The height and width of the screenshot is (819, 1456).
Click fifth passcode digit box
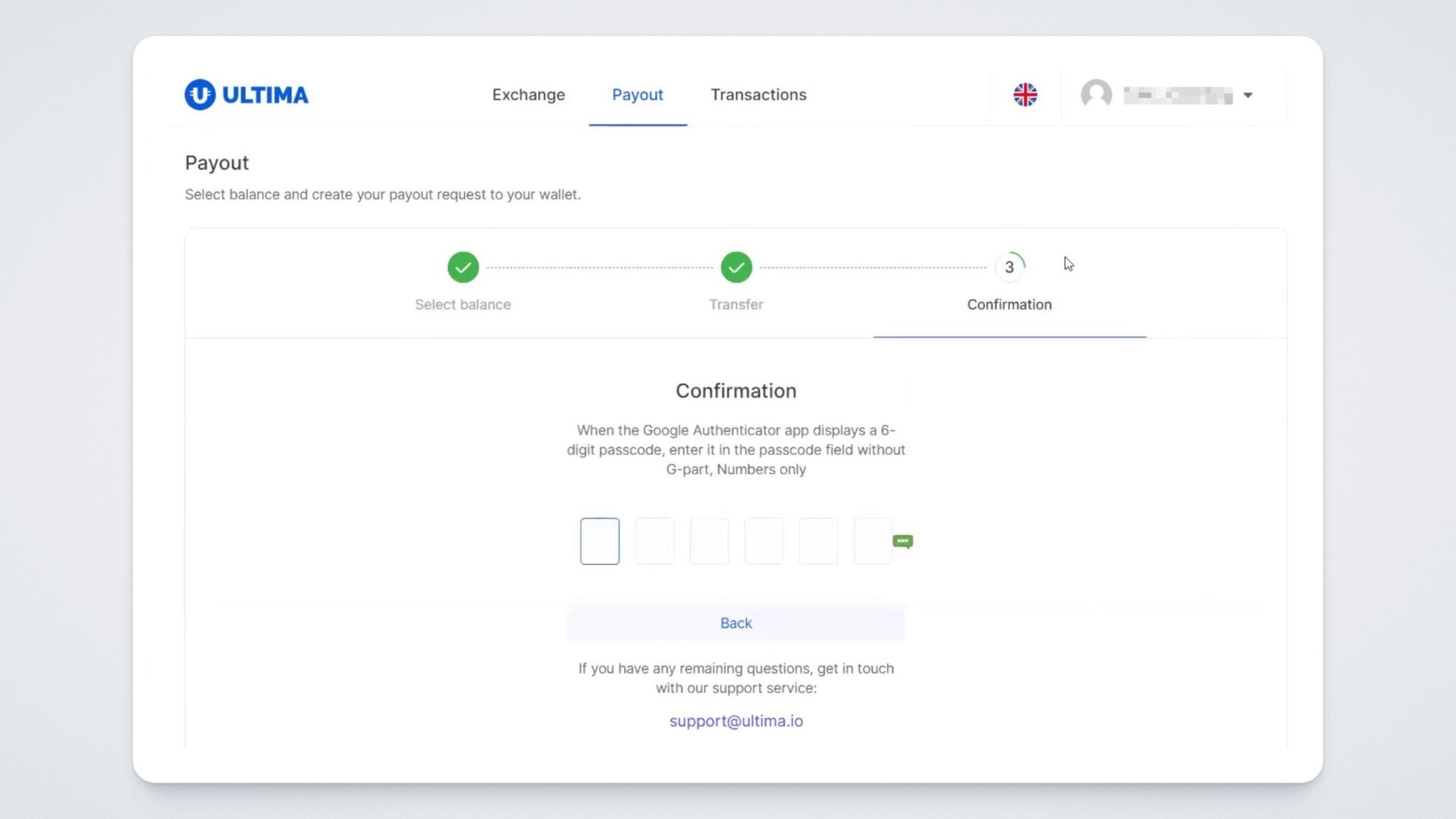(x=818, y=541)
